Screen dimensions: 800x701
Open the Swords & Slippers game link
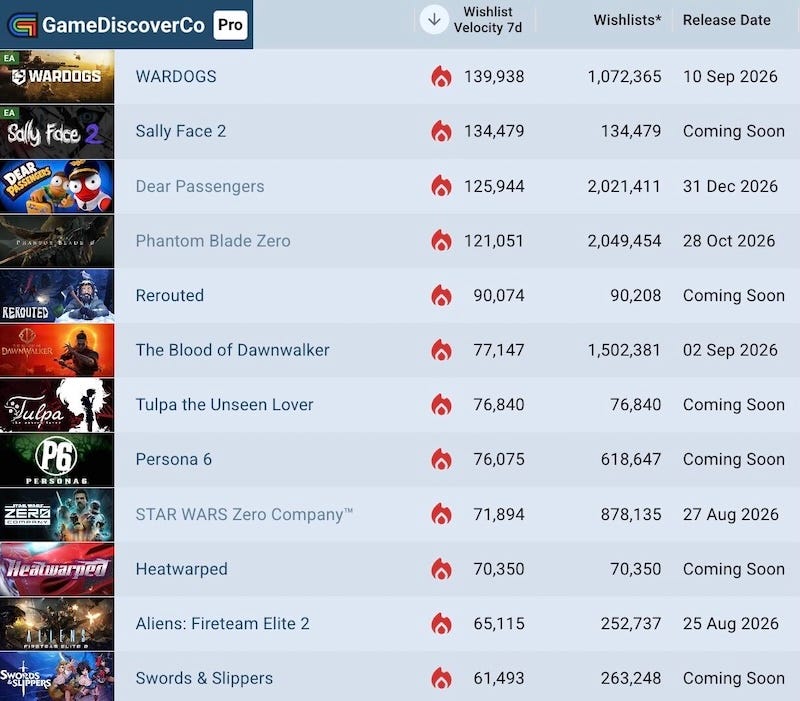click(x=204, y=678)
